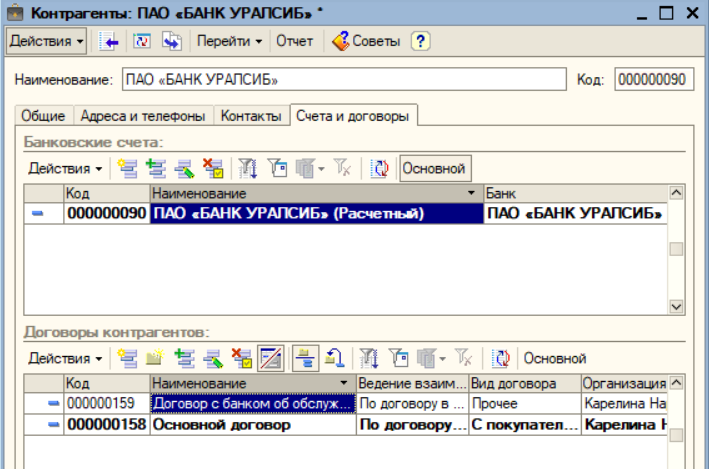Click the sort arrow in the contracts Наименование header
This screenshot has height=469, width=709.
click(344, 383)
